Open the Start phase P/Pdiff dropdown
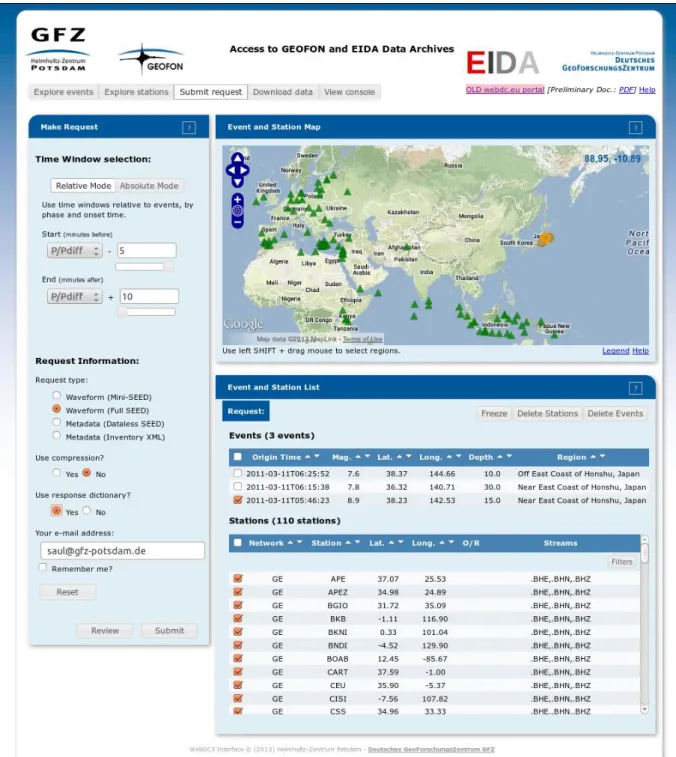This screenshot has width=676, height=757. point(75,251)
